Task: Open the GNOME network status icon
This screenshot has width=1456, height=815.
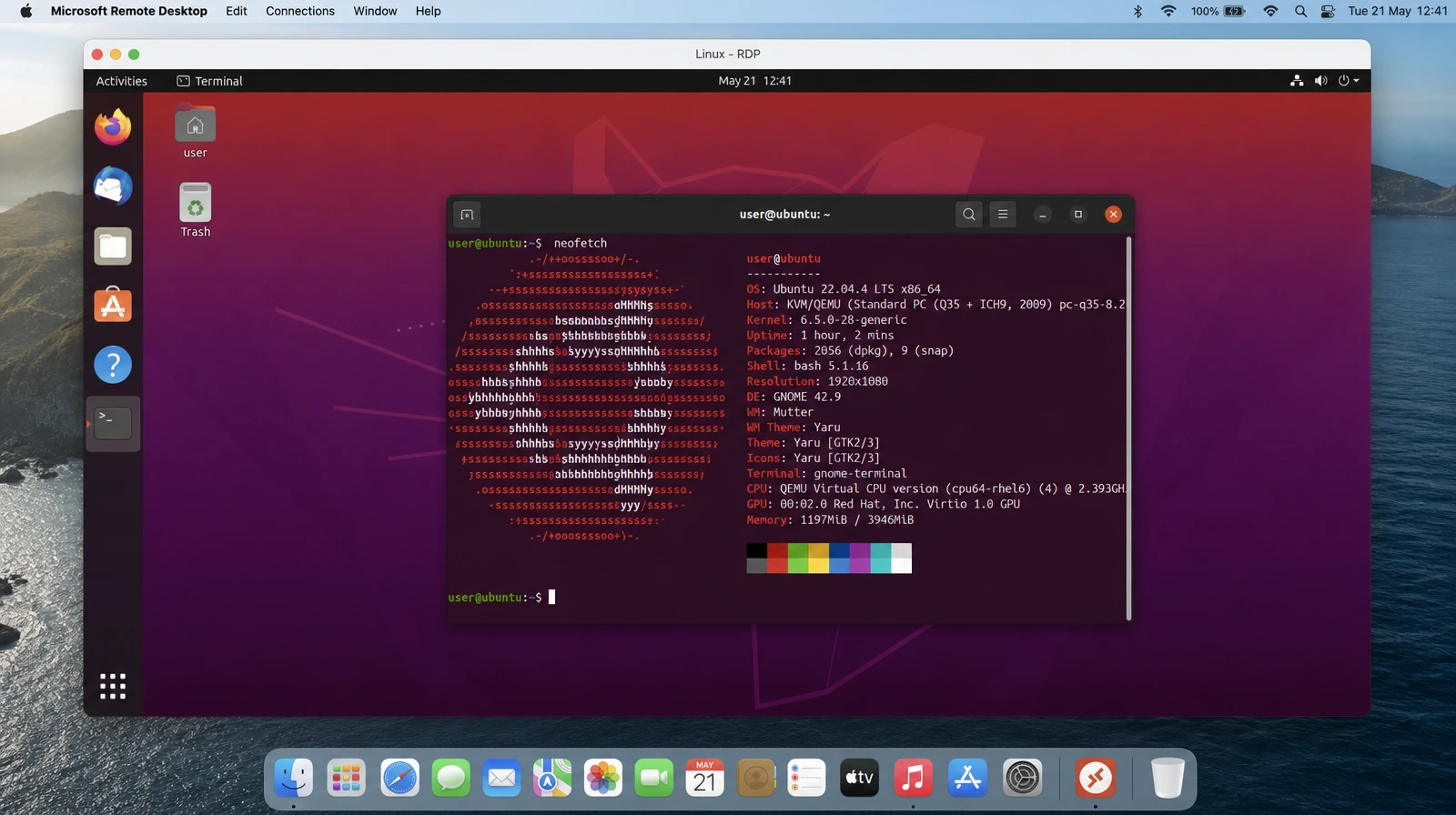Action: pyautogui.click(x=1297, y=81)
